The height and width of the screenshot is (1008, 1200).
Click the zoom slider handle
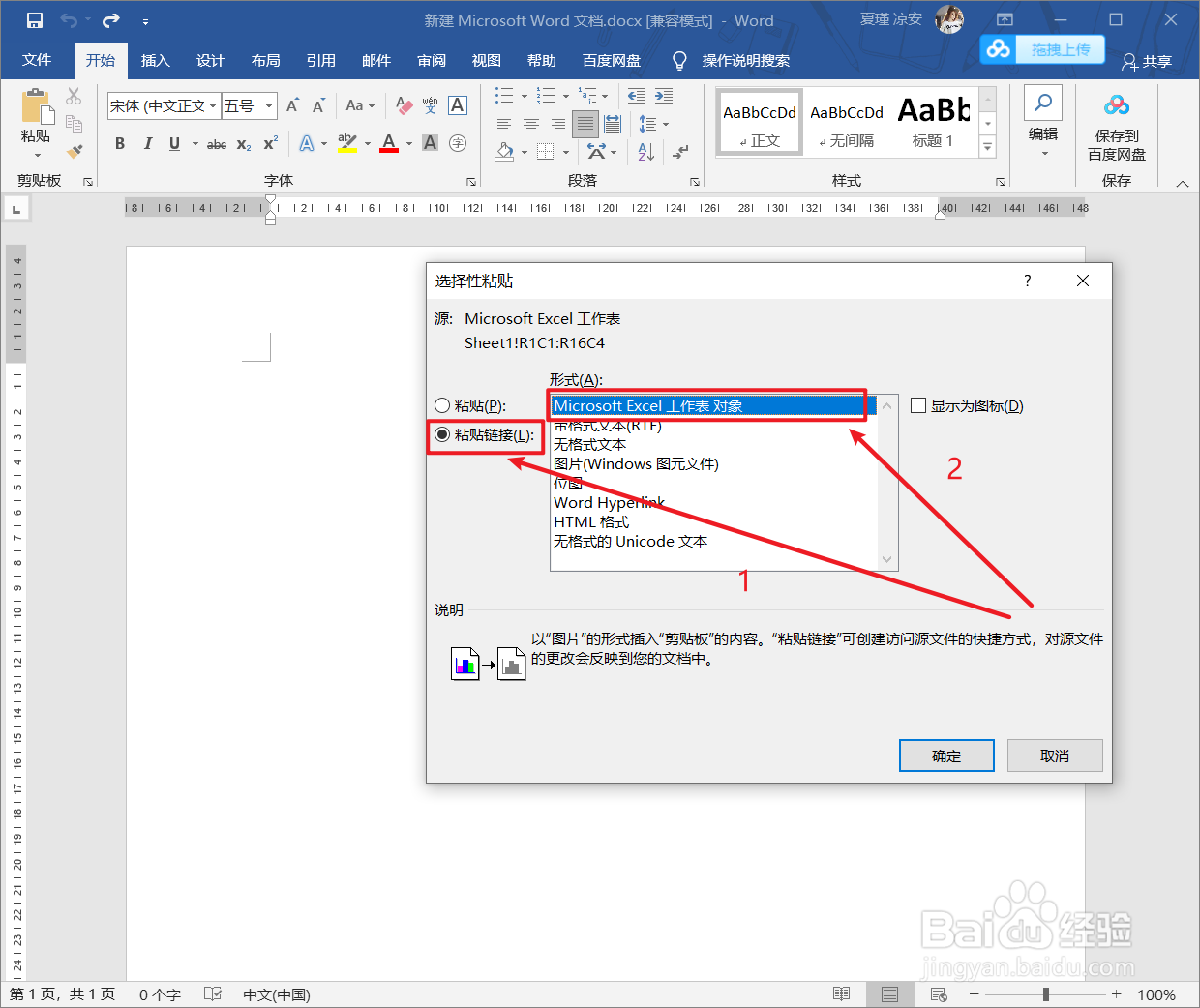1046,994
